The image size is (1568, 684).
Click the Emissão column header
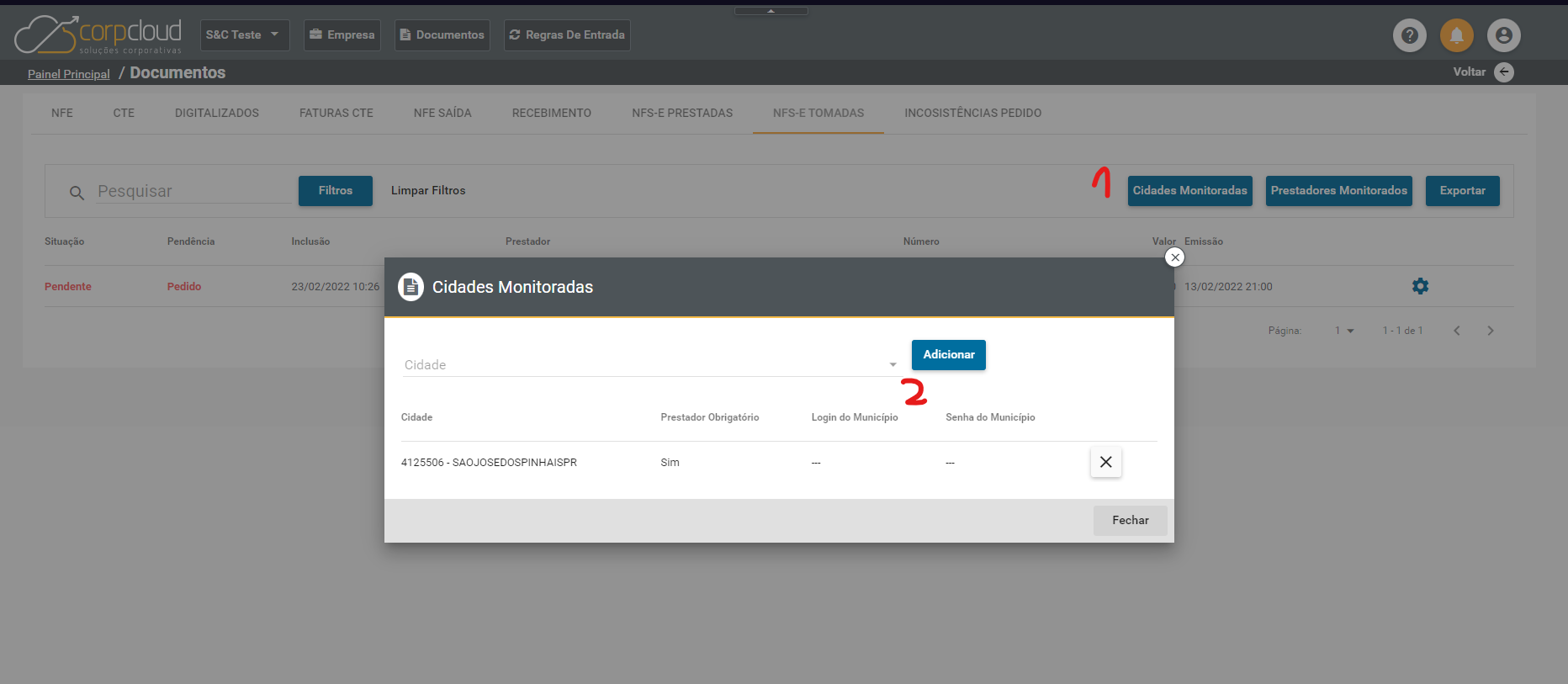coord(1204,241)
